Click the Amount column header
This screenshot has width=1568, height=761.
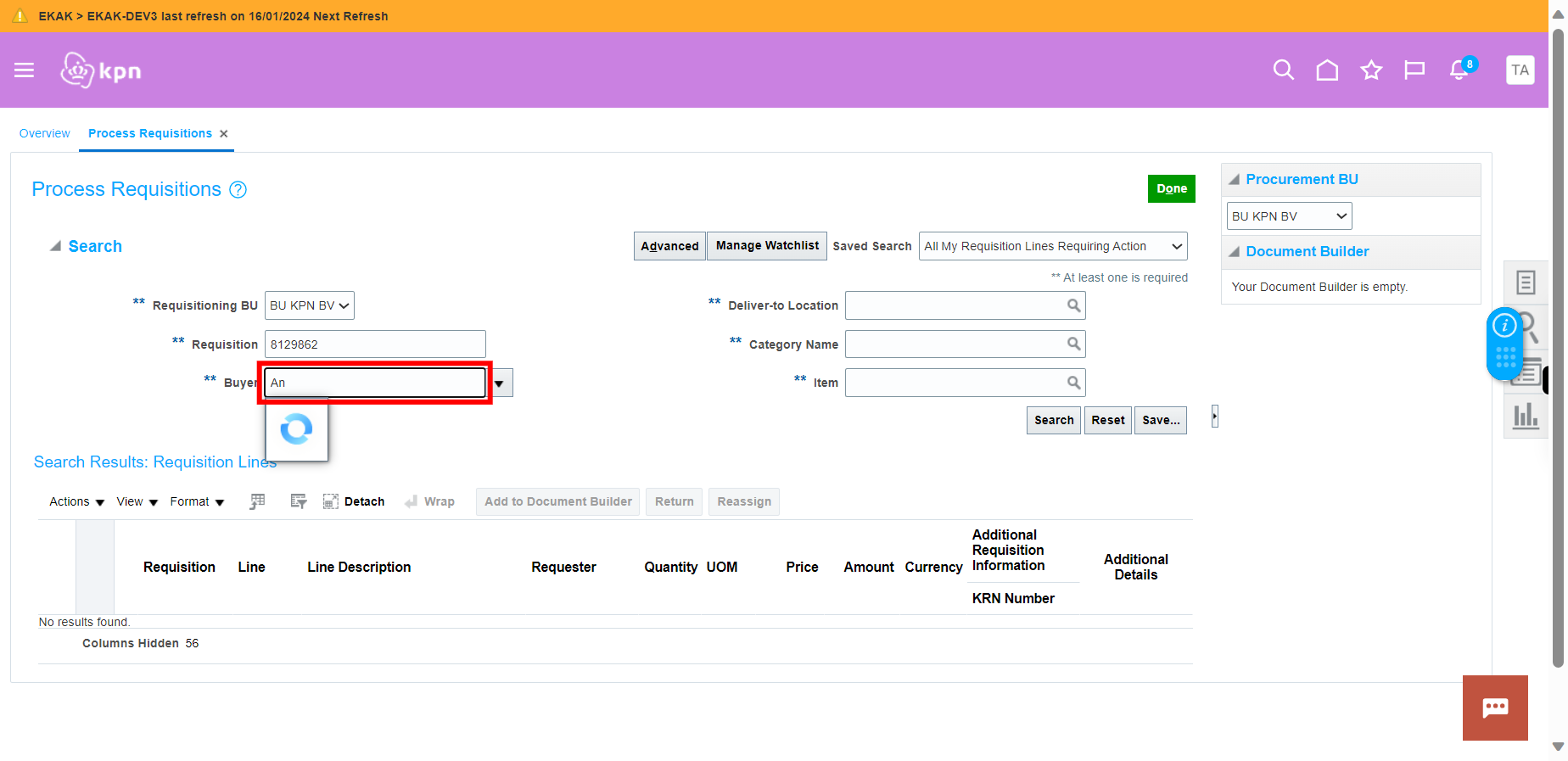pos(869,568)
